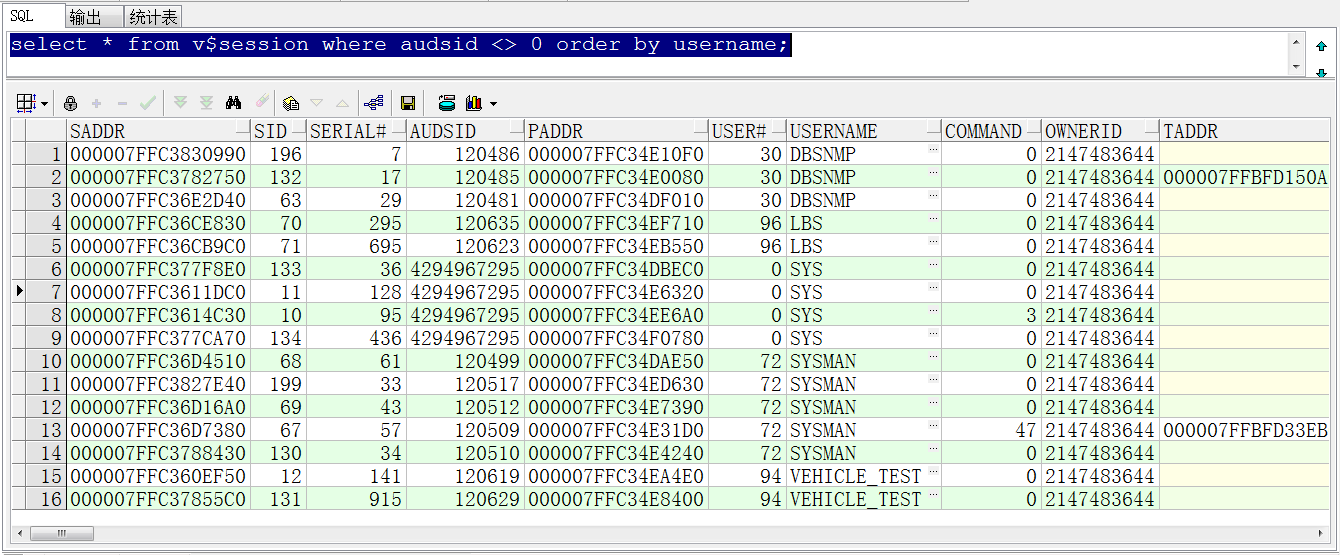Click the eraser Clear record icon
This screenshot has height=555, width=1340.
tap(262, 103)
